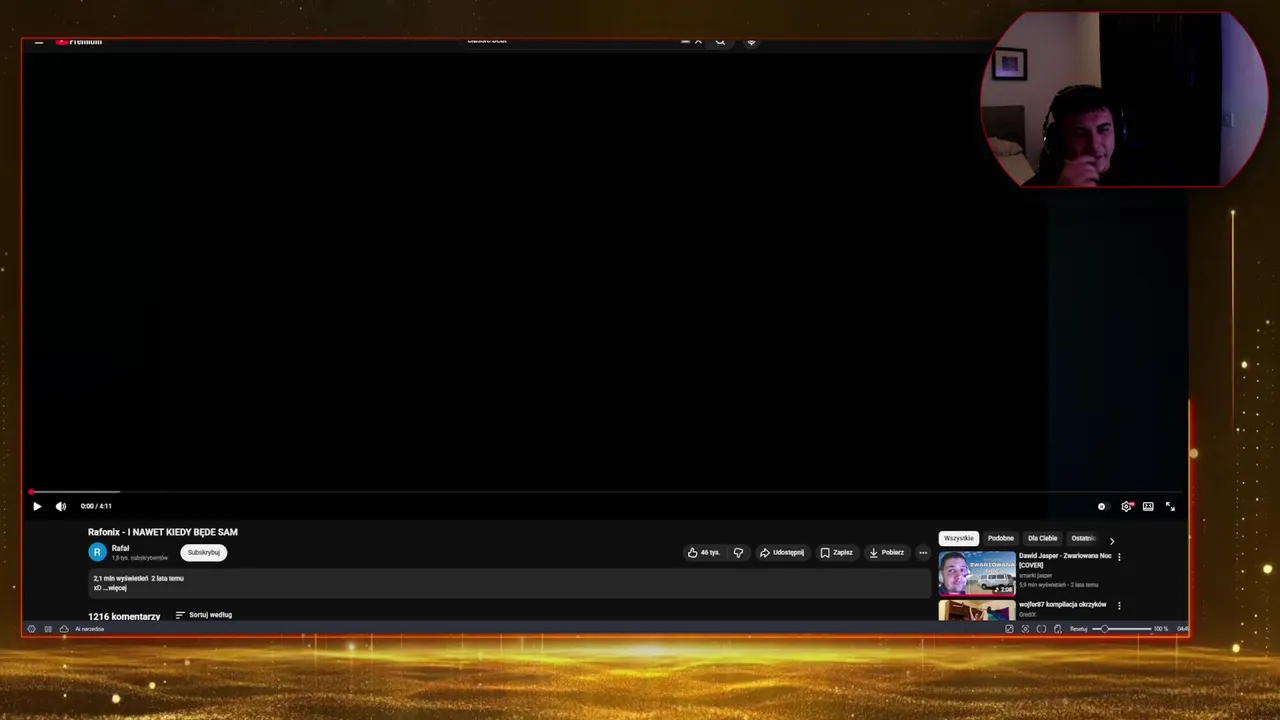
Task: Click Udostępnij share button
Action: tap(782, 552)
